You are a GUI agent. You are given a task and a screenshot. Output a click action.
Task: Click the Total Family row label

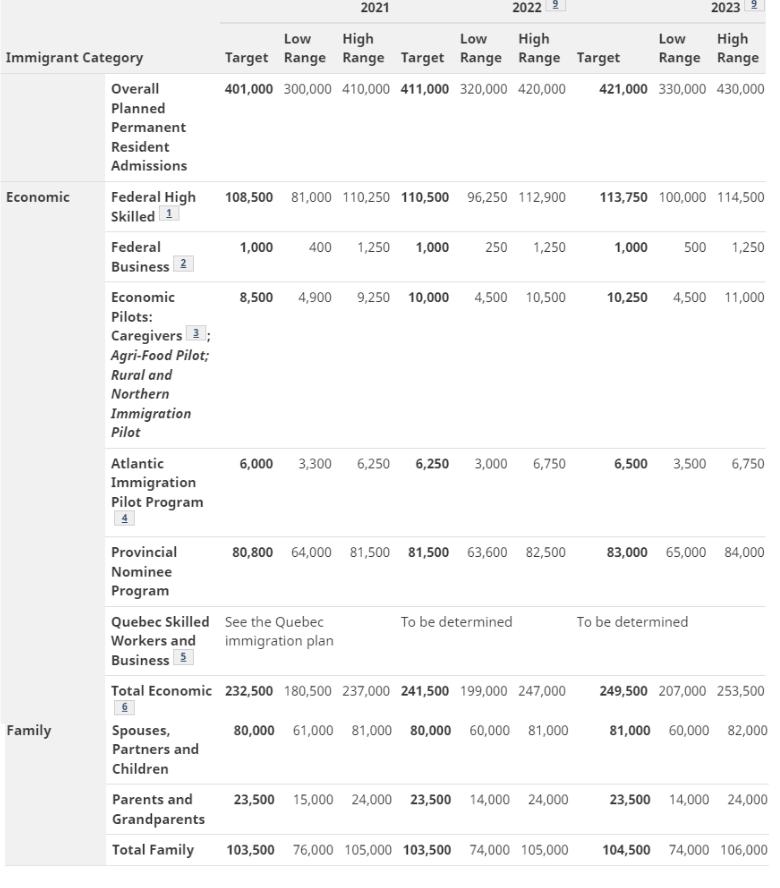[153, 850]
